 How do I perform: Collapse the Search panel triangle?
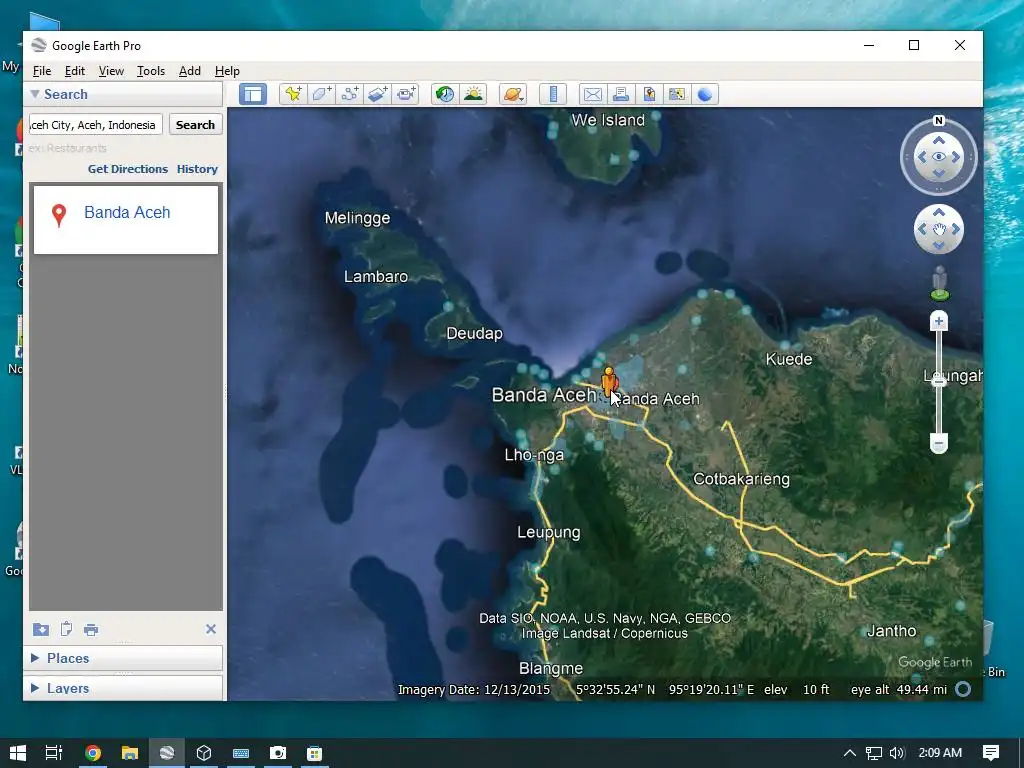35,94
